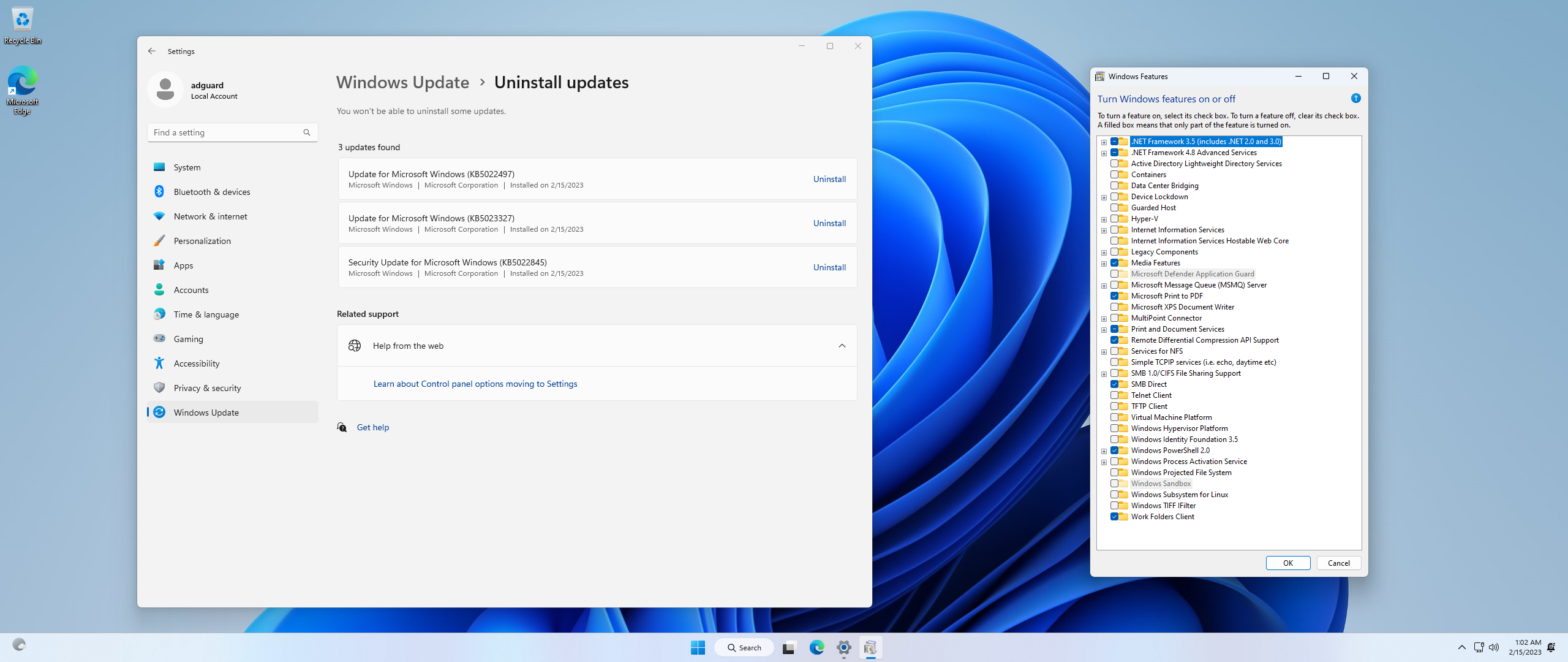Cancel the Windows Features dialog
1568x662 pixels.
[x=1338, y=563]
